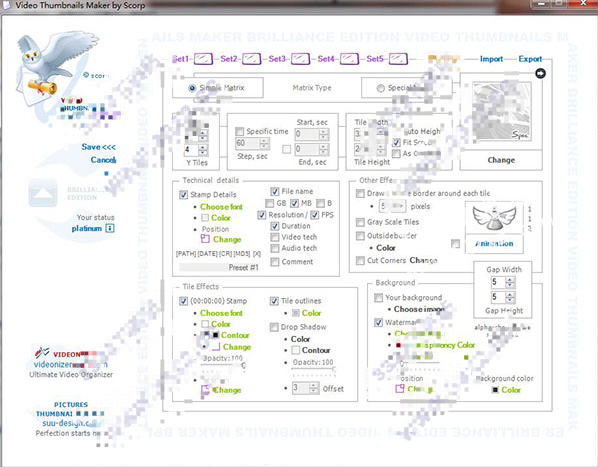
Task: Click the End sec spinner arrows
Action: [323, 149]
